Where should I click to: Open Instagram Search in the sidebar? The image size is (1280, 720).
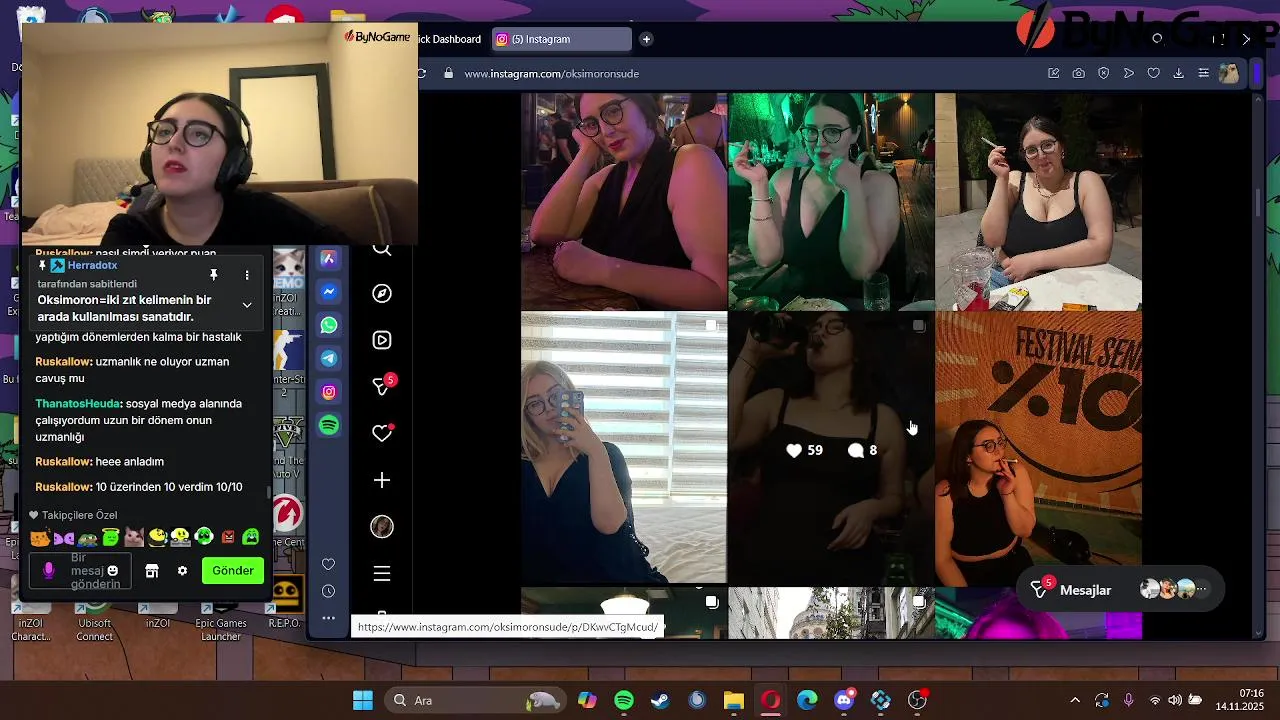382,250
